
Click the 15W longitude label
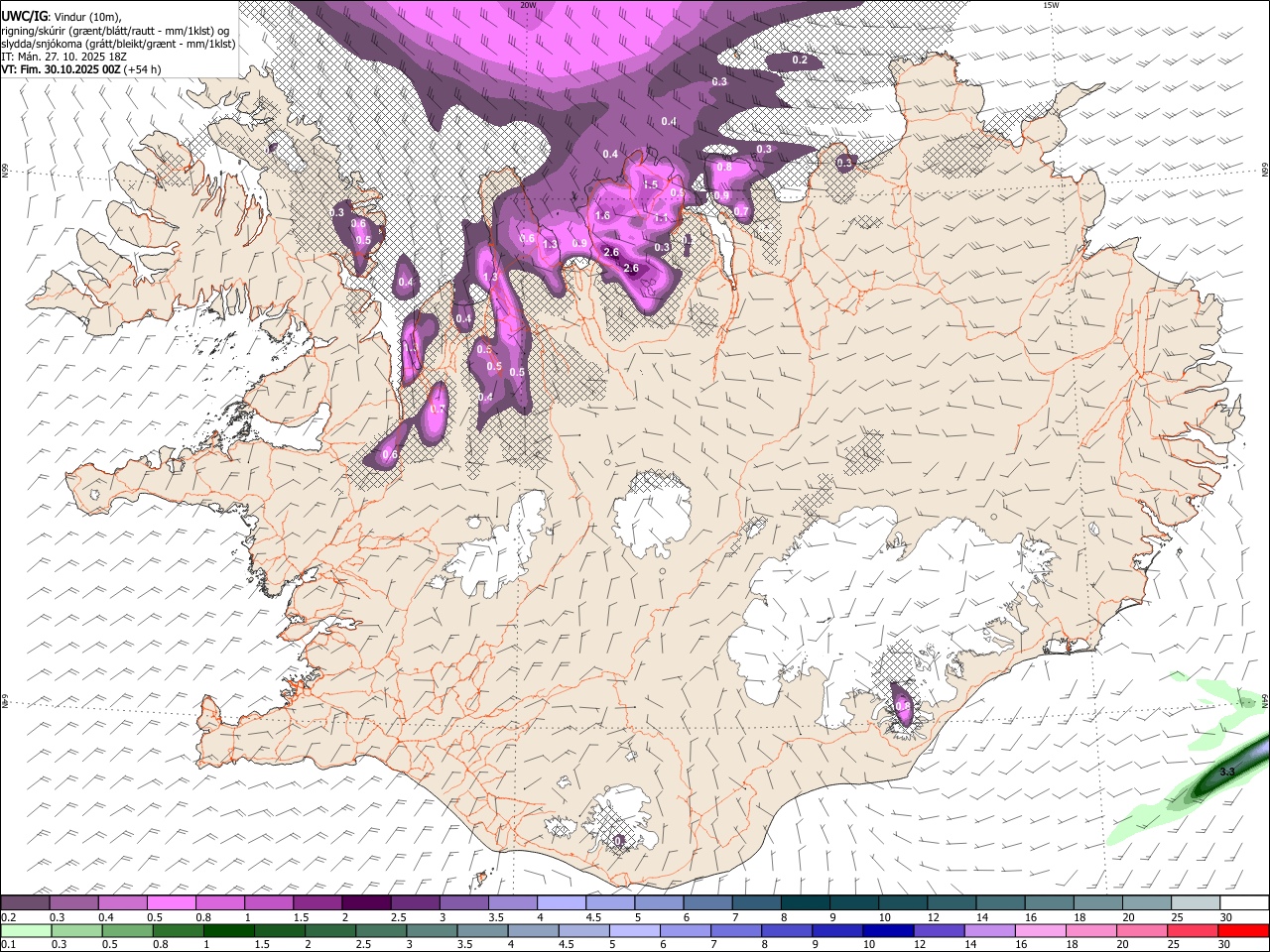tap(1052, 5)
